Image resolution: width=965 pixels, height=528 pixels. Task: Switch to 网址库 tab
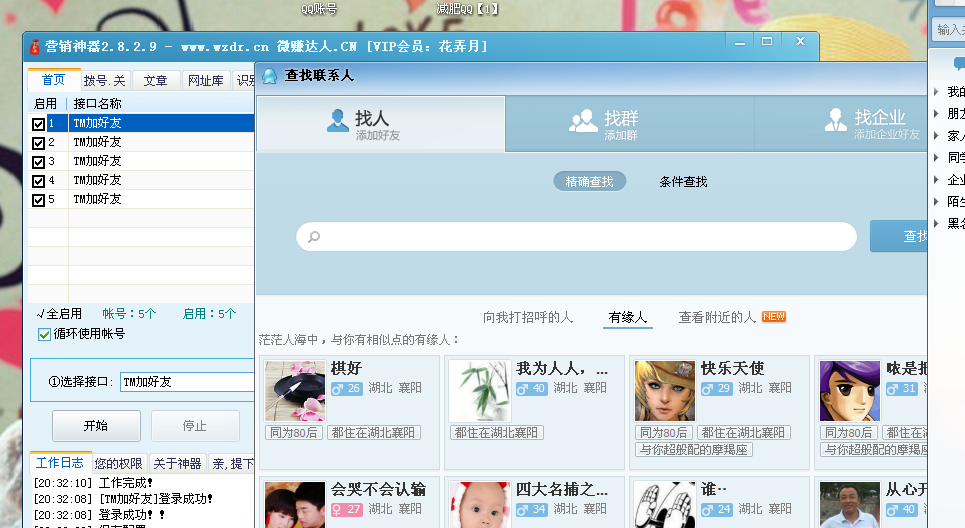pos(206,81)
